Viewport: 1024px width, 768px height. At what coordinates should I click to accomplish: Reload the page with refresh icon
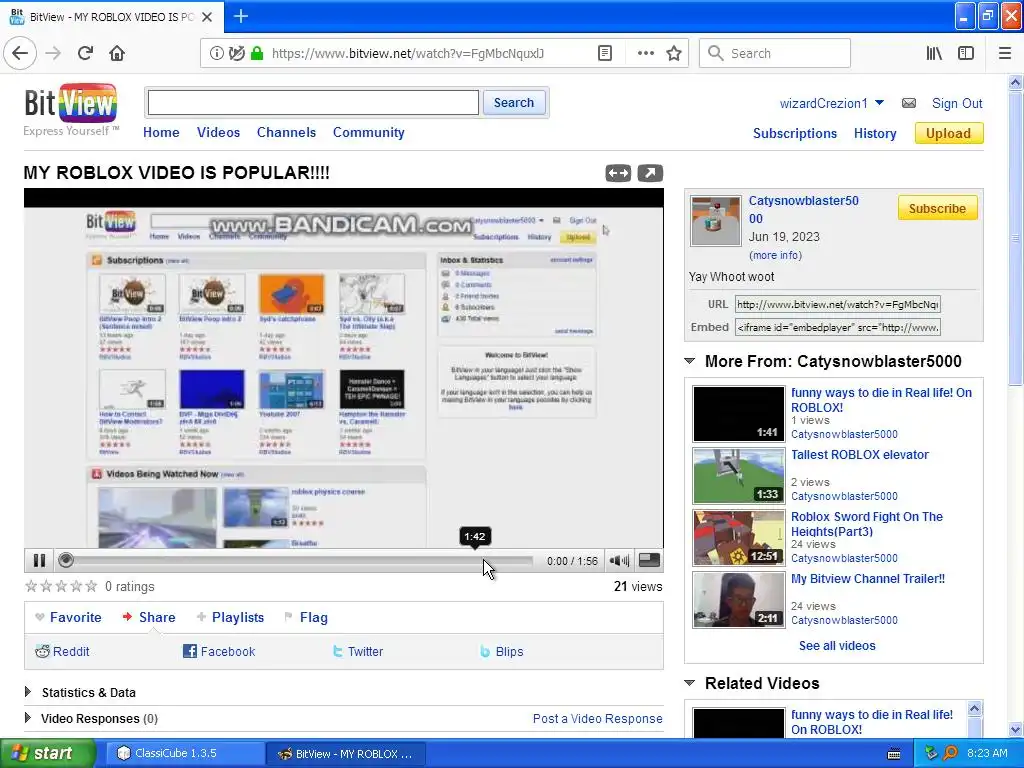85,53
